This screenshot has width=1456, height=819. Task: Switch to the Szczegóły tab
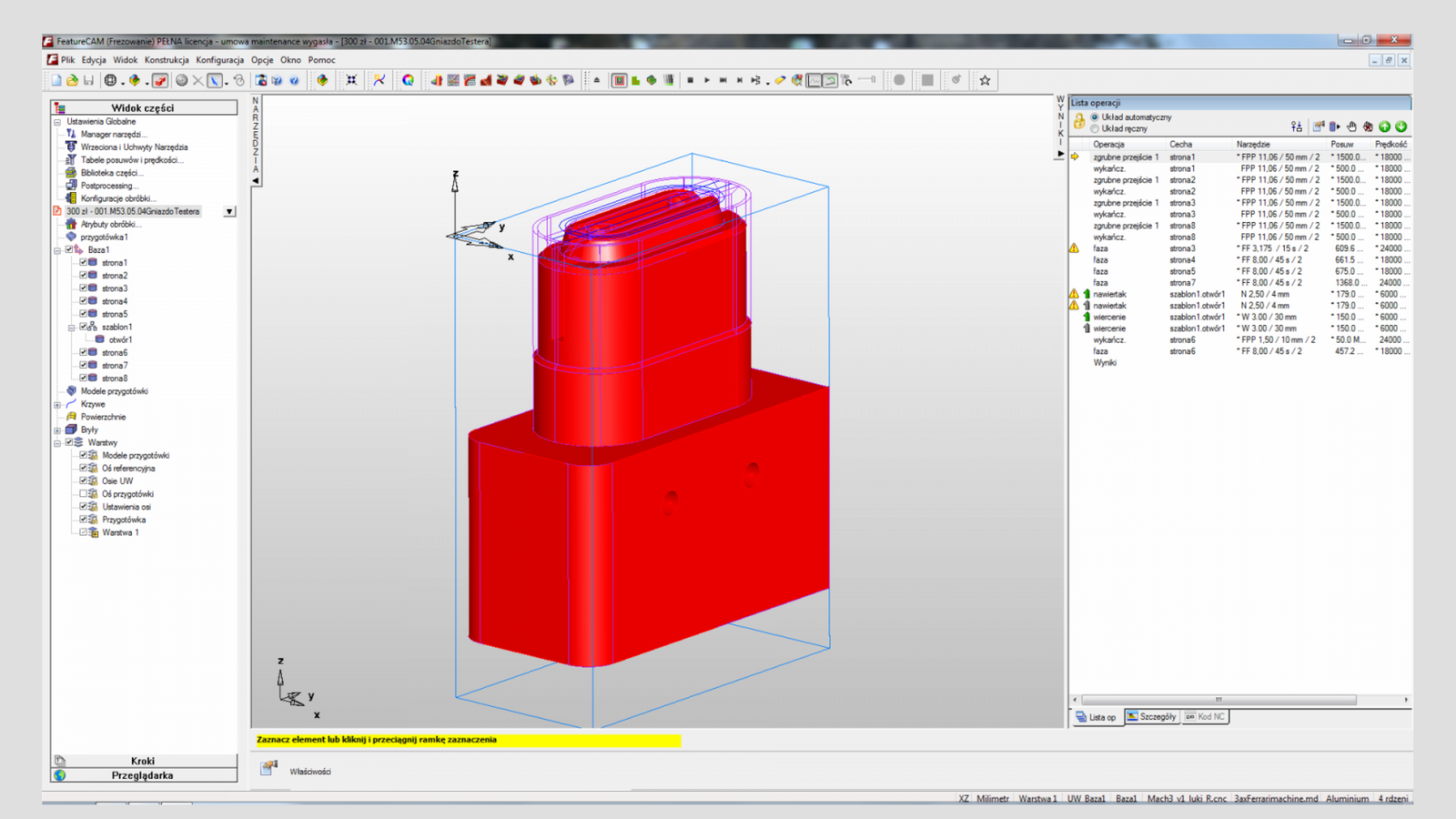1151,717
